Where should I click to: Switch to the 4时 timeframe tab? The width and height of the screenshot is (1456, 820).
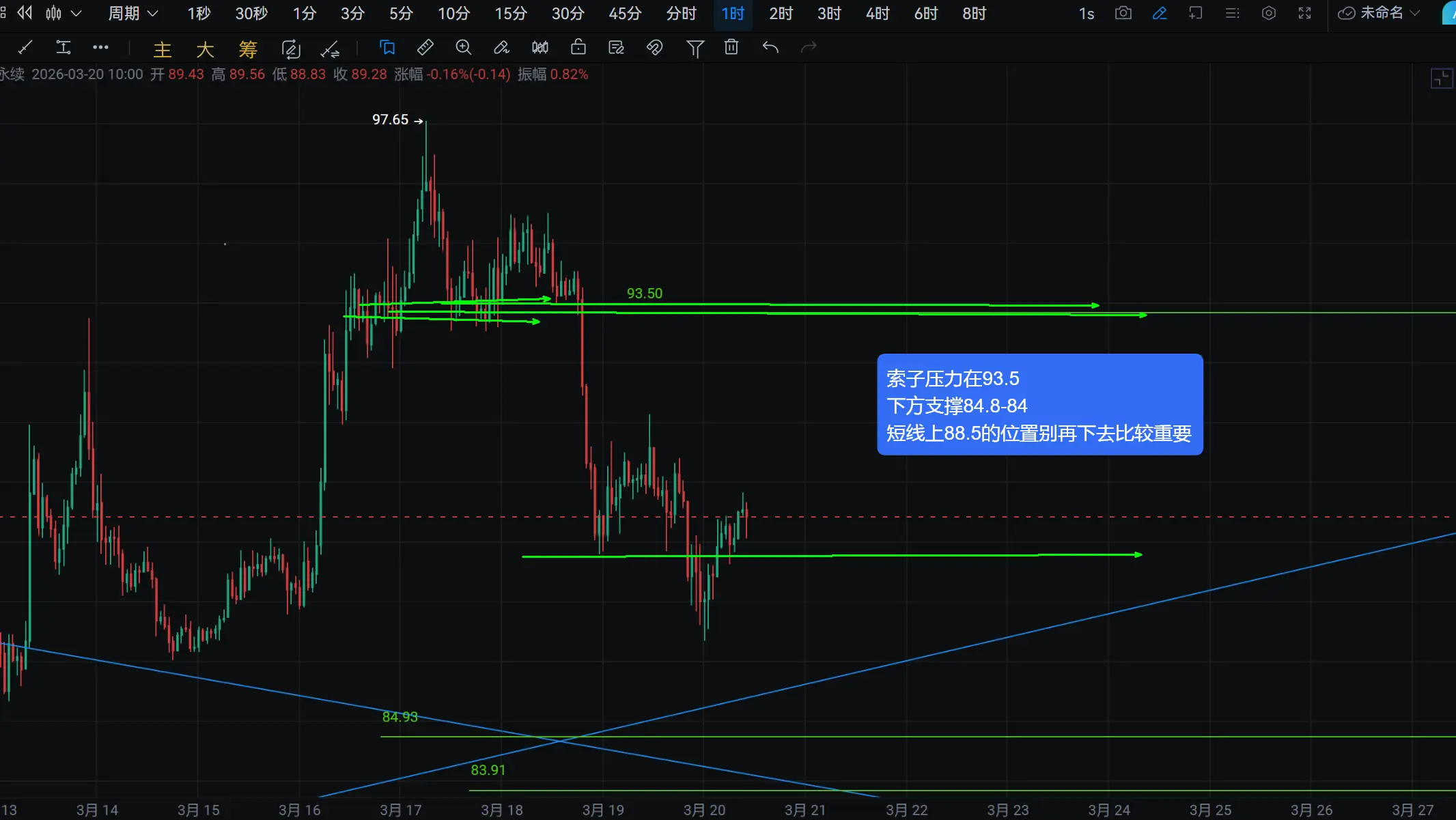click(877, 13)
